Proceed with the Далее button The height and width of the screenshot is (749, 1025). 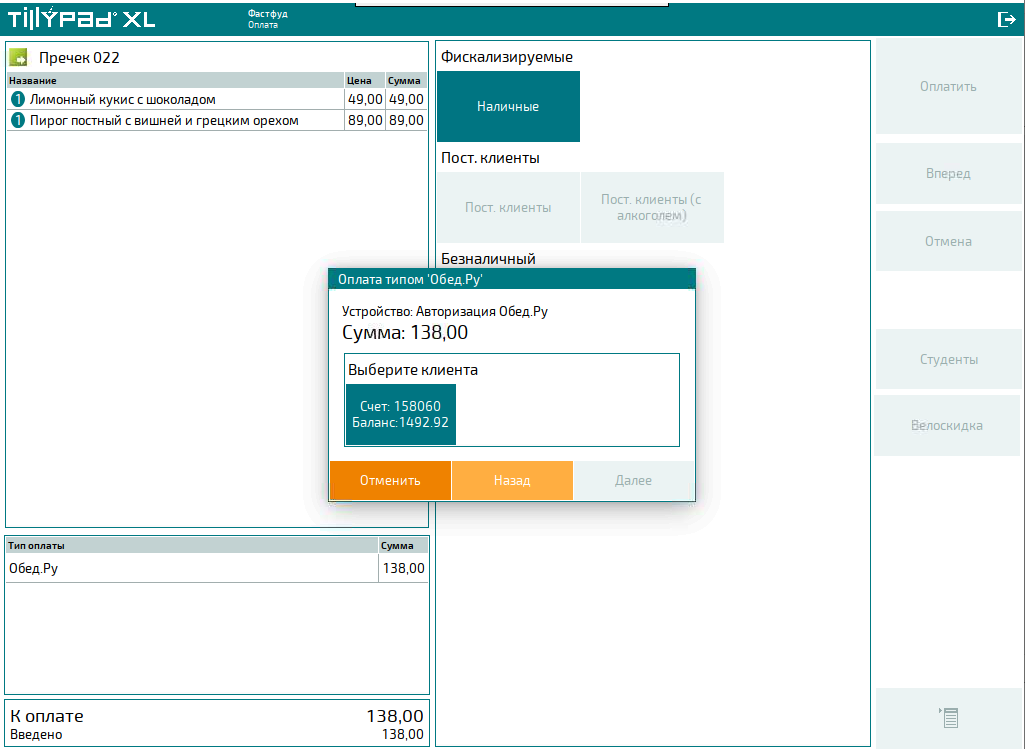[633, 481]
